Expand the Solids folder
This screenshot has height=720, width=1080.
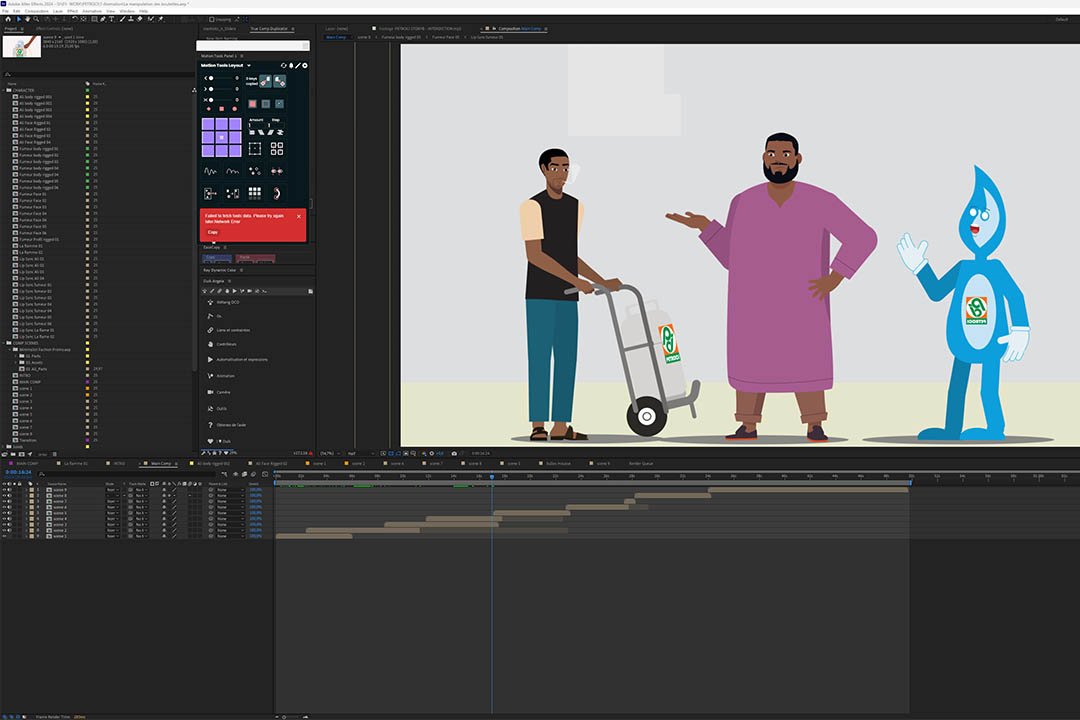click(3, 446)
